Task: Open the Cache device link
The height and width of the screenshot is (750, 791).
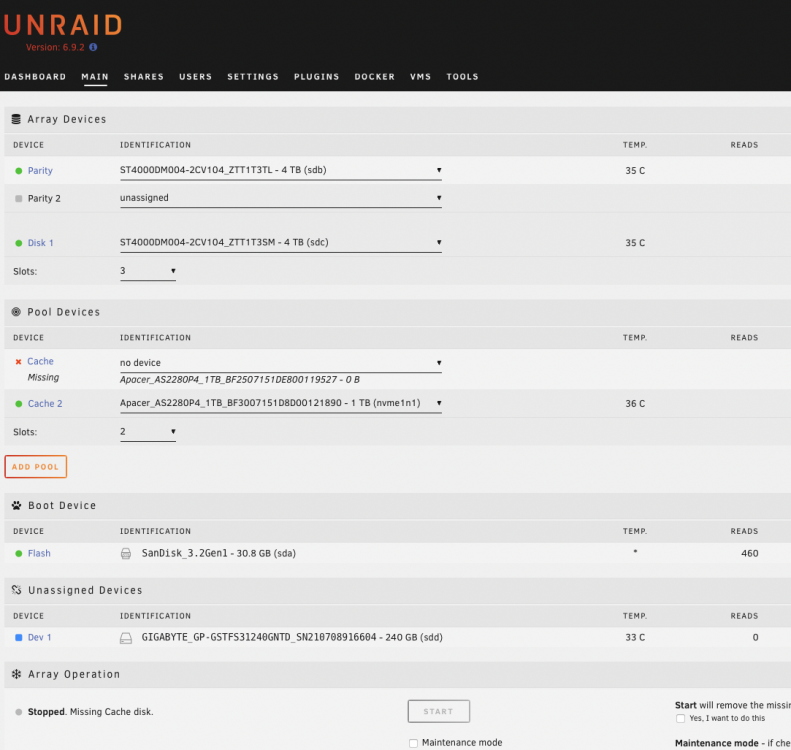Action: coord(40,361)
